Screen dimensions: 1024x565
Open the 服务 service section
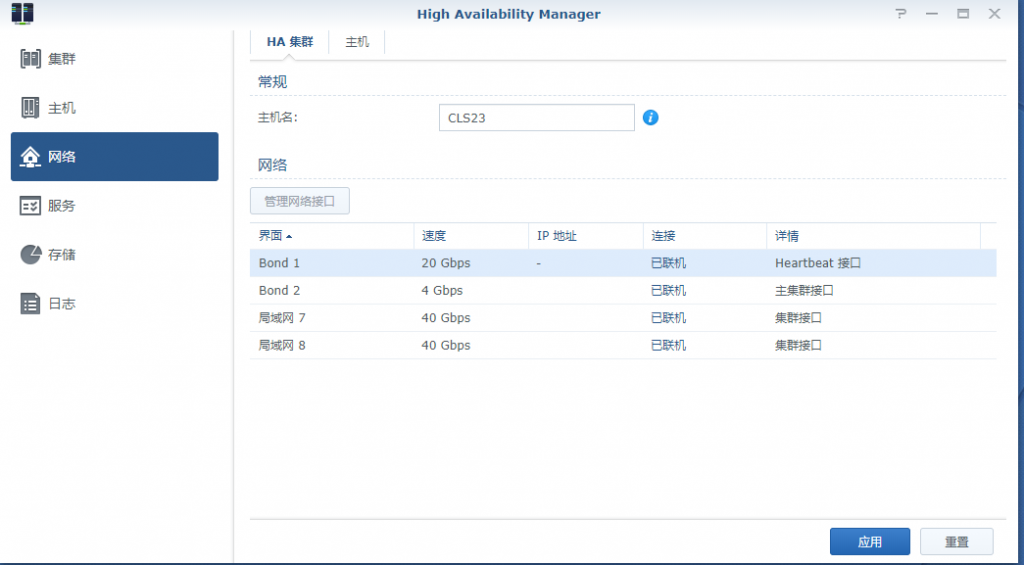click(x=114, y=206)
